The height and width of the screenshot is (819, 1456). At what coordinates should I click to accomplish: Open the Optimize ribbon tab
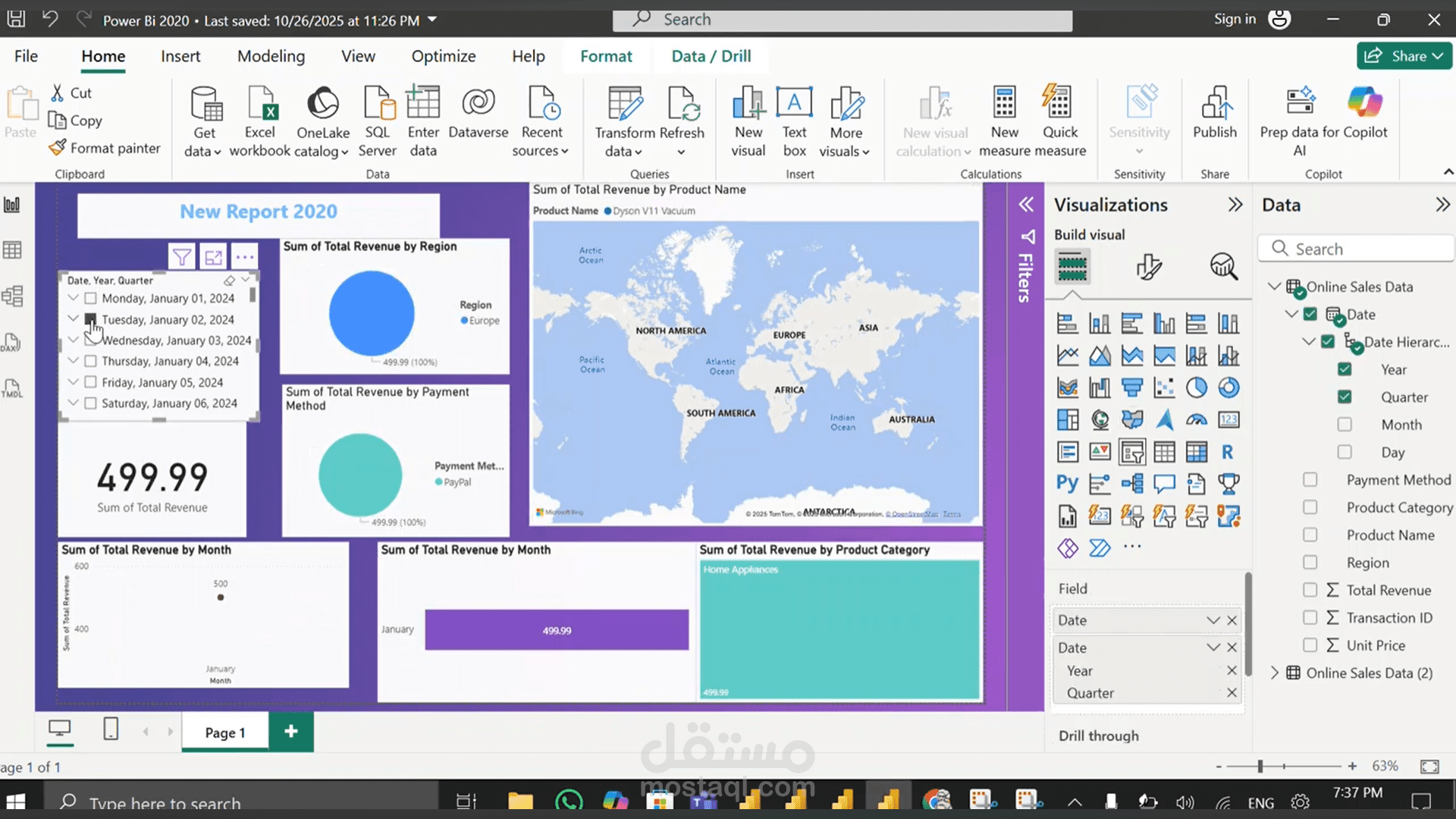pyautogui.click(x=444, y=56)
